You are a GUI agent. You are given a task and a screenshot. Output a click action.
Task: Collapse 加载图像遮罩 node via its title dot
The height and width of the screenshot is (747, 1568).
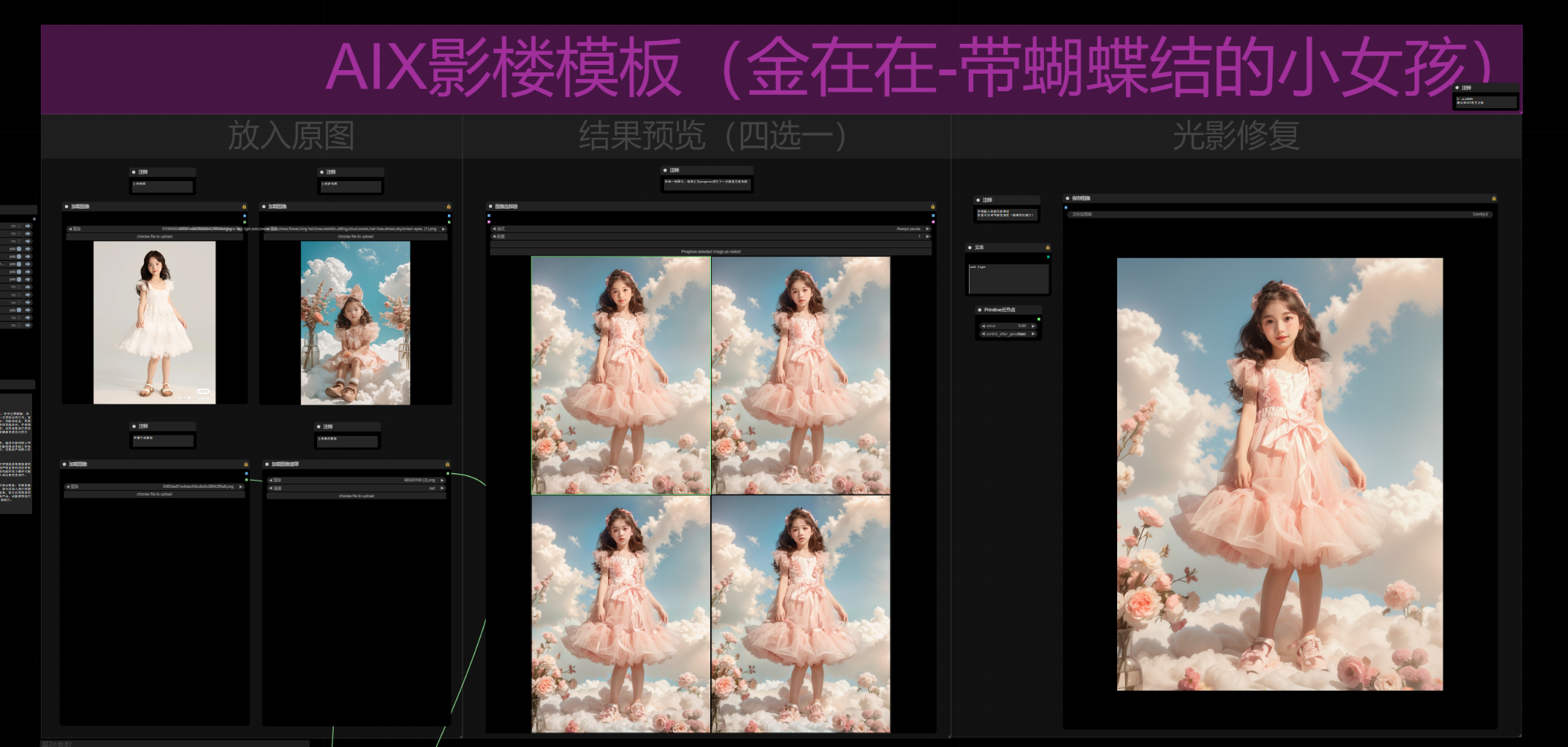click(267, 464)
